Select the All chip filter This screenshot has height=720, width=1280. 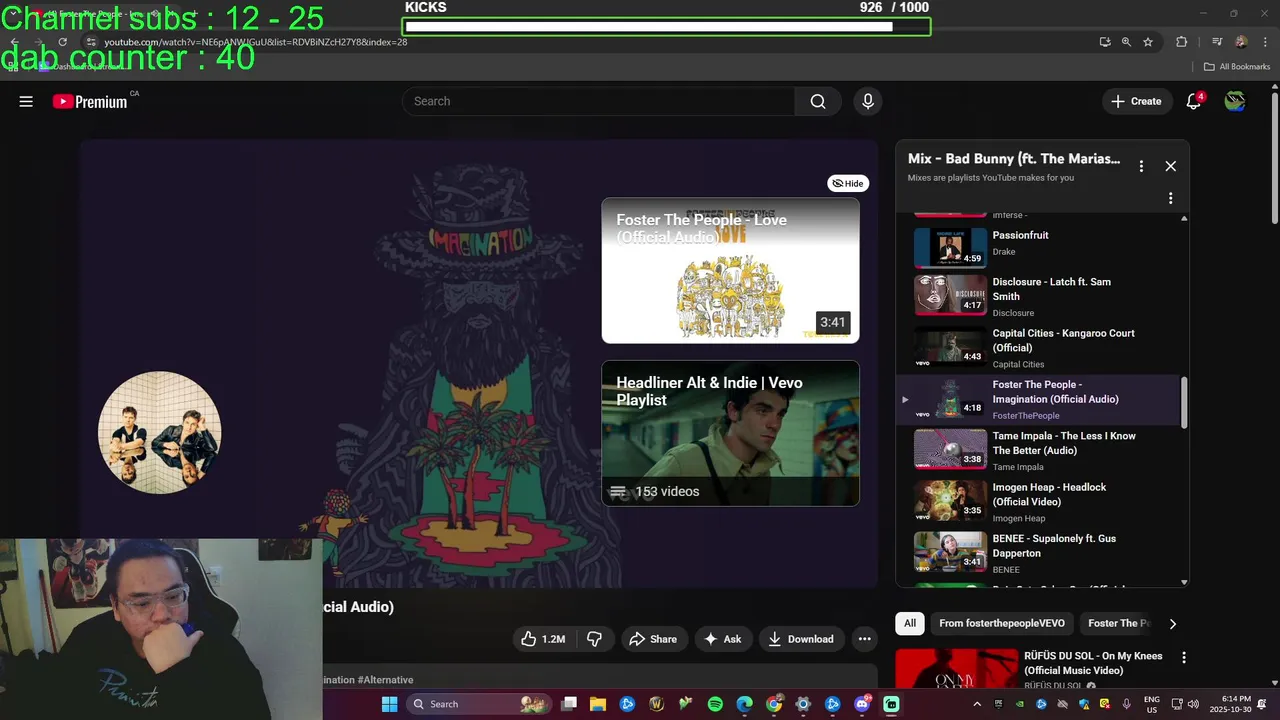click(x=910, y=623)
